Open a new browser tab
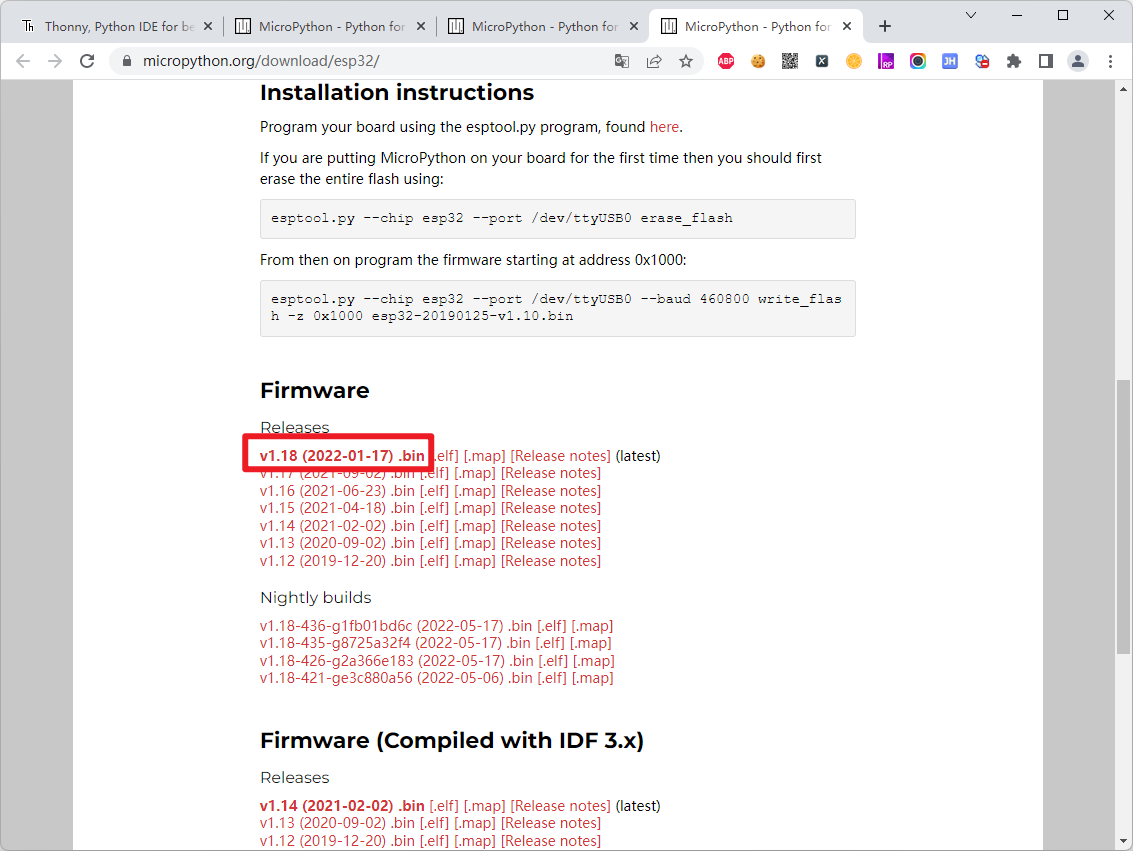The width and height of the screenshot is (1133, 851). tap(884, 27)
